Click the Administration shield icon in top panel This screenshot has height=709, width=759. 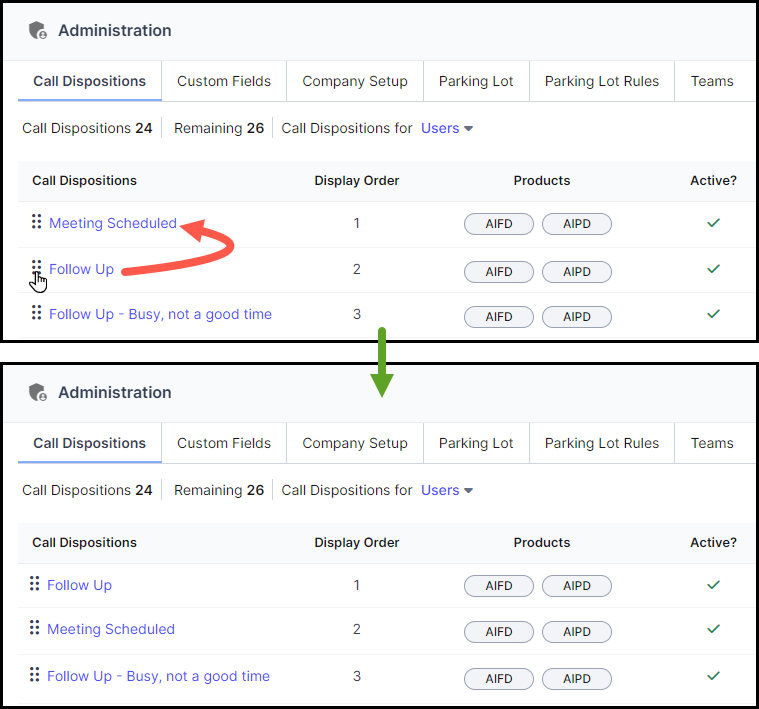pyautogui.click(x=38, y=30)
